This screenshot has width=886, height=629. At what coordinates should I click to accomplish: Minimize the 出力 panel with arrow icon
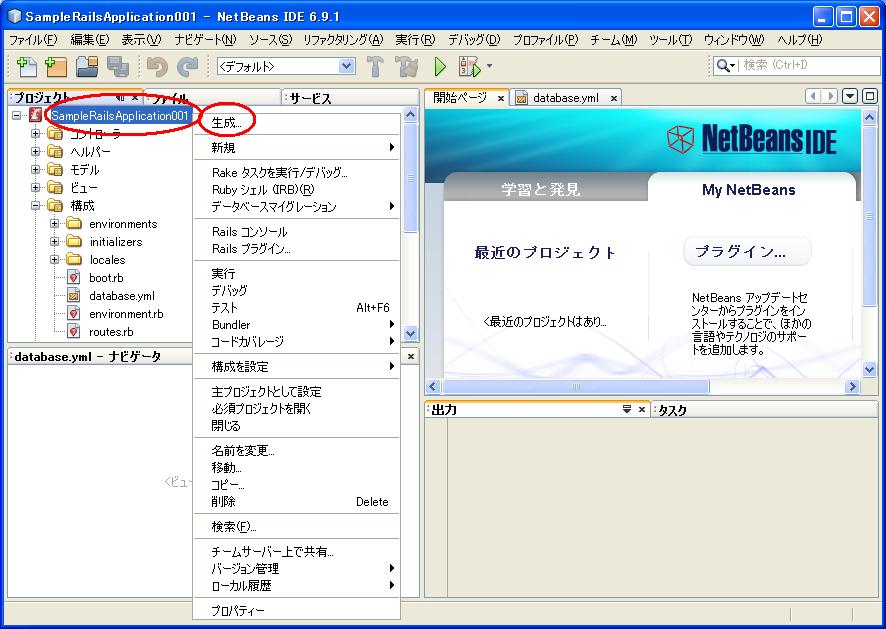pyautogui.click(x=627, y=409)
